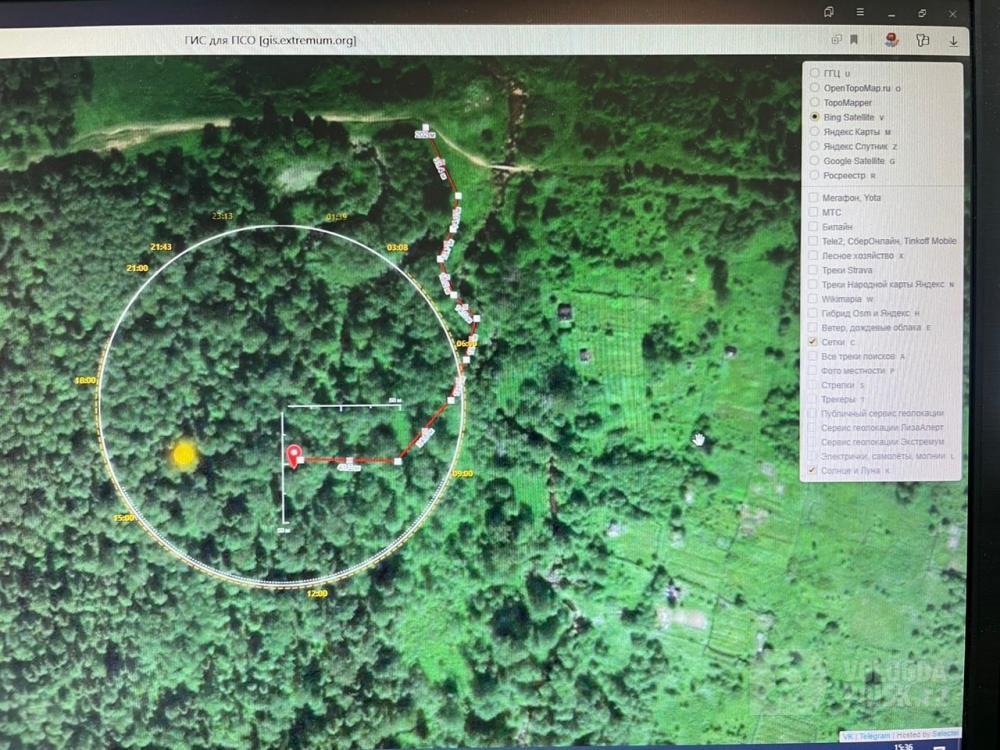This screenshot has height=750, width=1000.
Task: Select the Яндекс Карты base map
Action: [814, 131]
